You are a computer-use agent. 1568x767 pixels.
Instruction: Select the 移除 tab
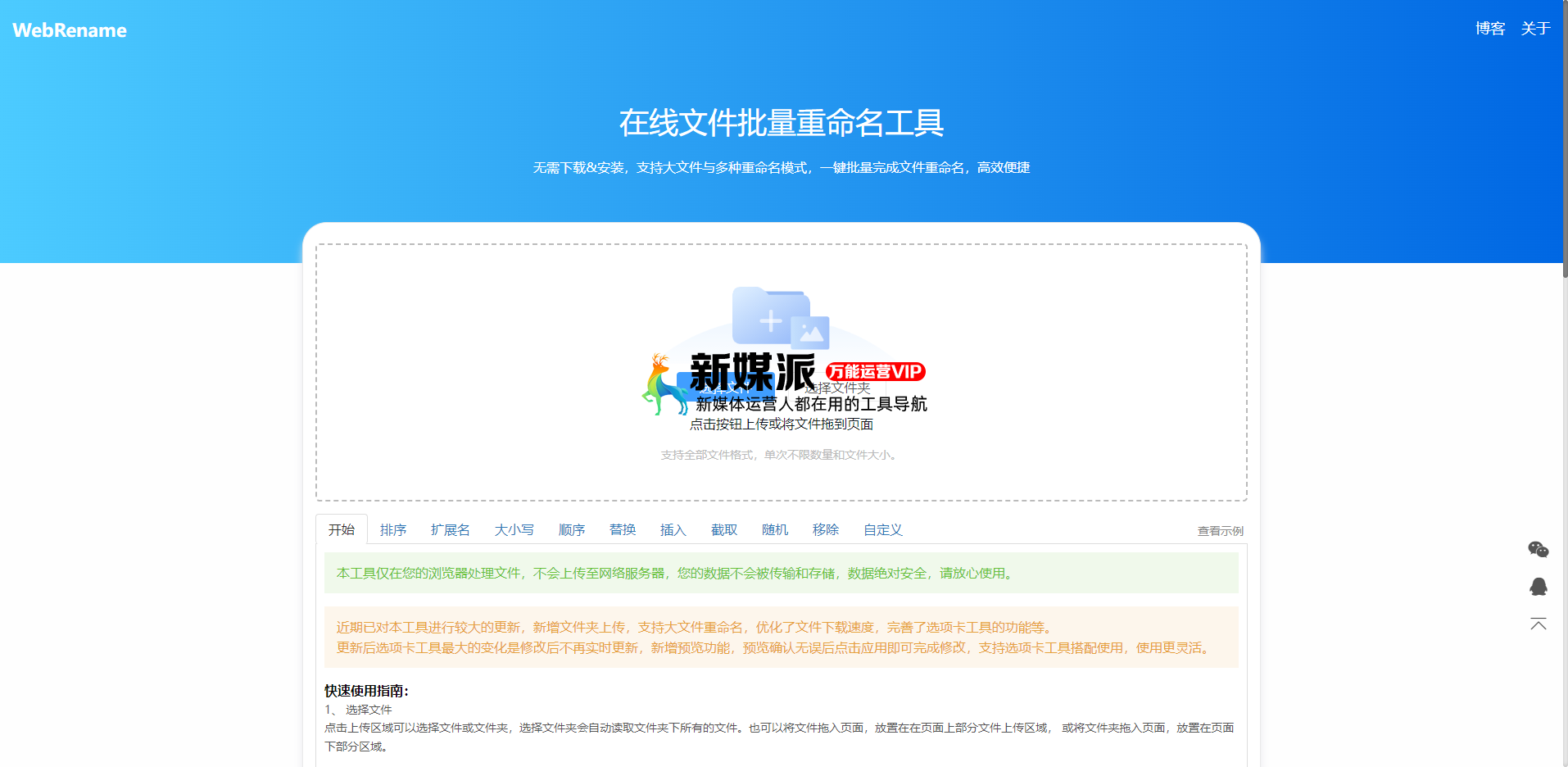coord(826,529)
